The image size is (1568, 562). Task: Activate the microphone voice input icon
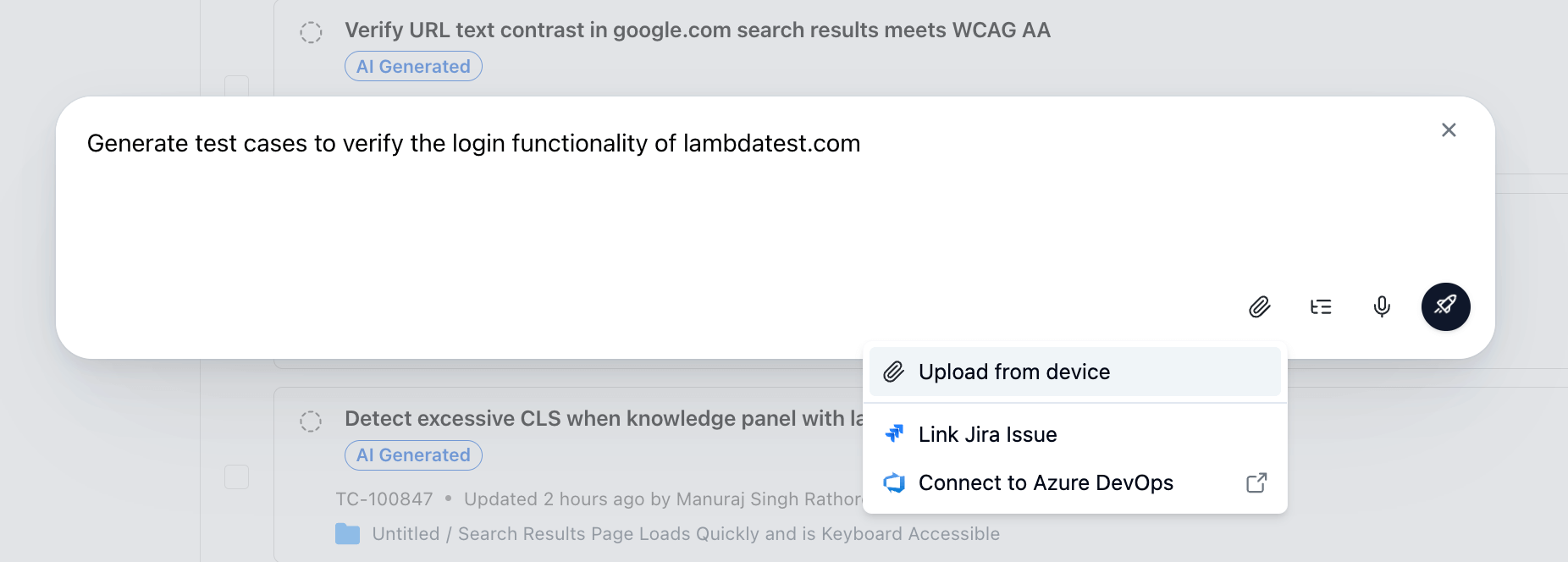pyautogui.click(x=1382, y=306)
